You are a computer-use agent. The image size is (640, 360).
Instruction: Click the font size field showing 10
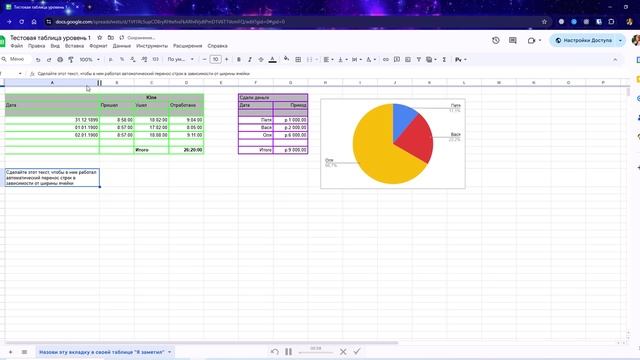pos(216,60)
